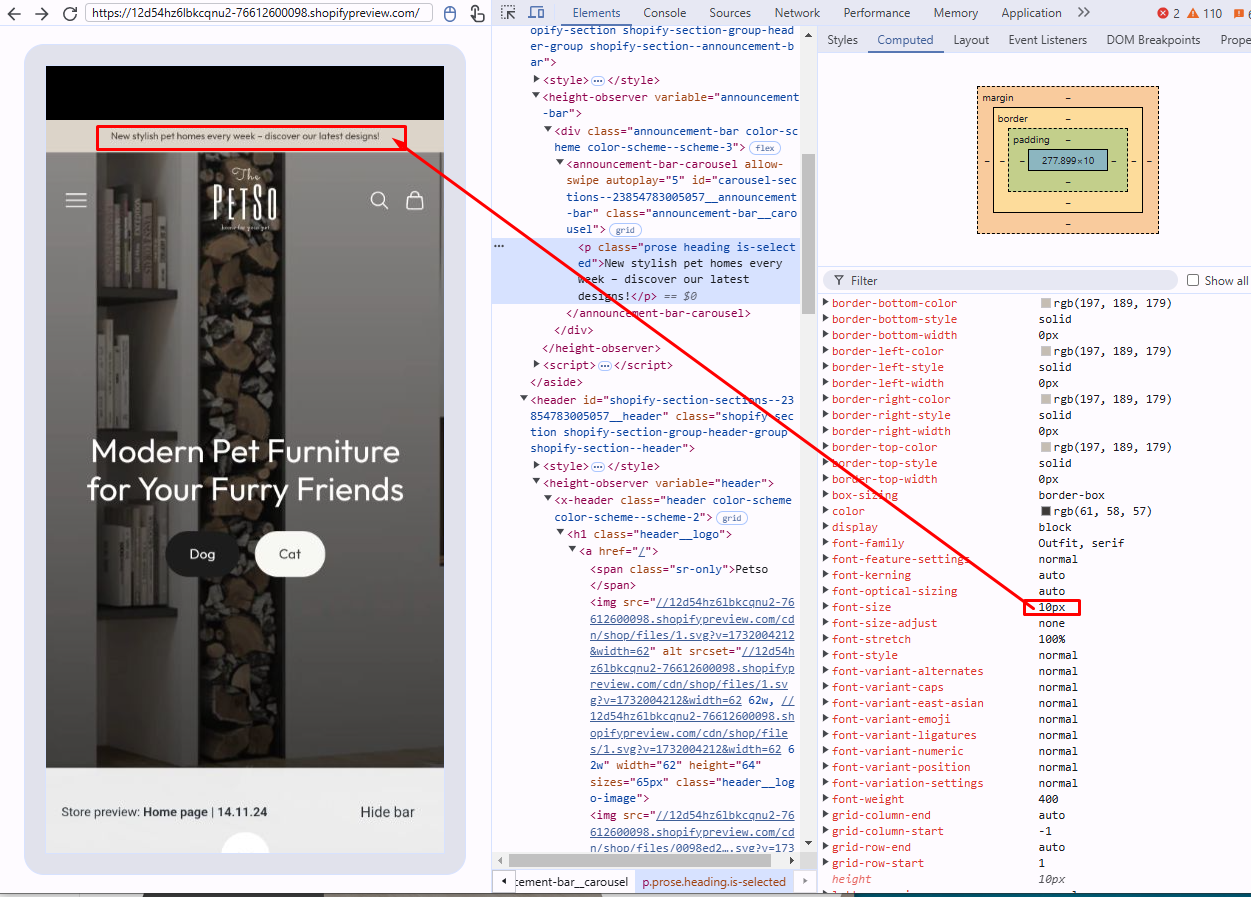1251x897 pixels.
Task: Collapse the header shopify-section node
Action: [524, 400]
